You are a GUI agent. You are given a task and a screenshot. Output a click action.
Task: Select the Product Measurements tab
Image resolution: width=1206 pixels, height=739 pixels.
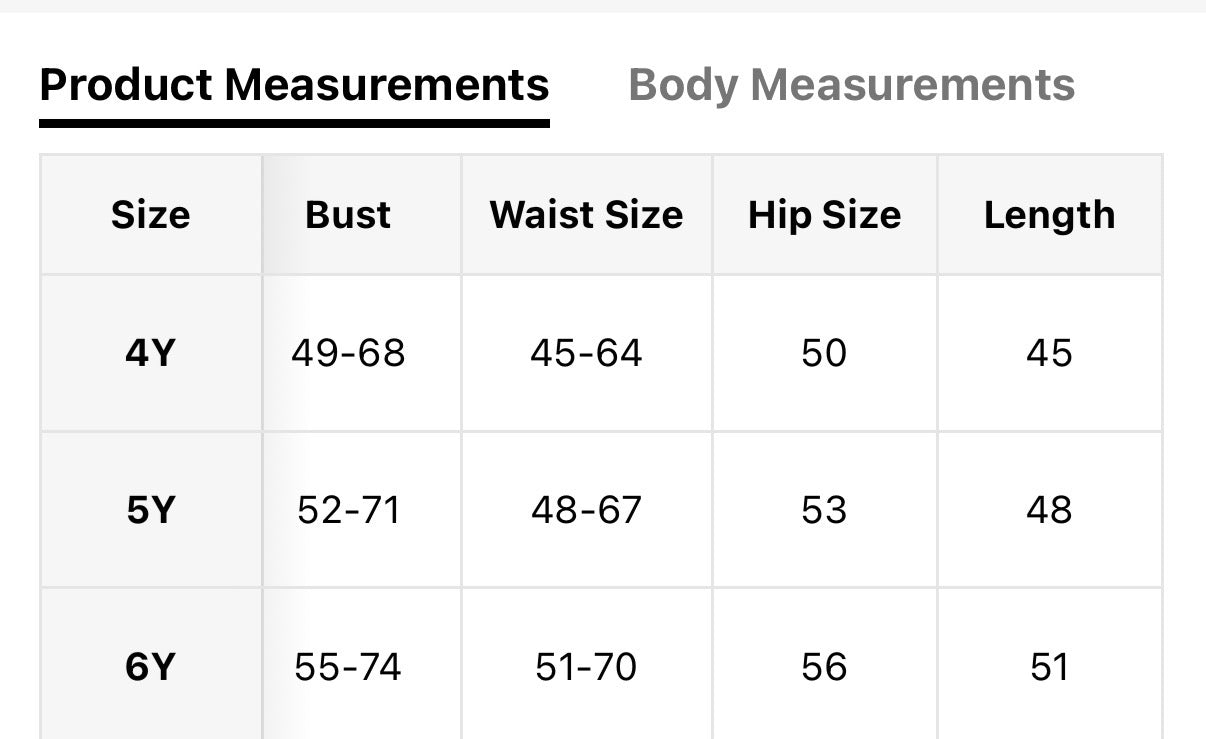pos(294,85)
